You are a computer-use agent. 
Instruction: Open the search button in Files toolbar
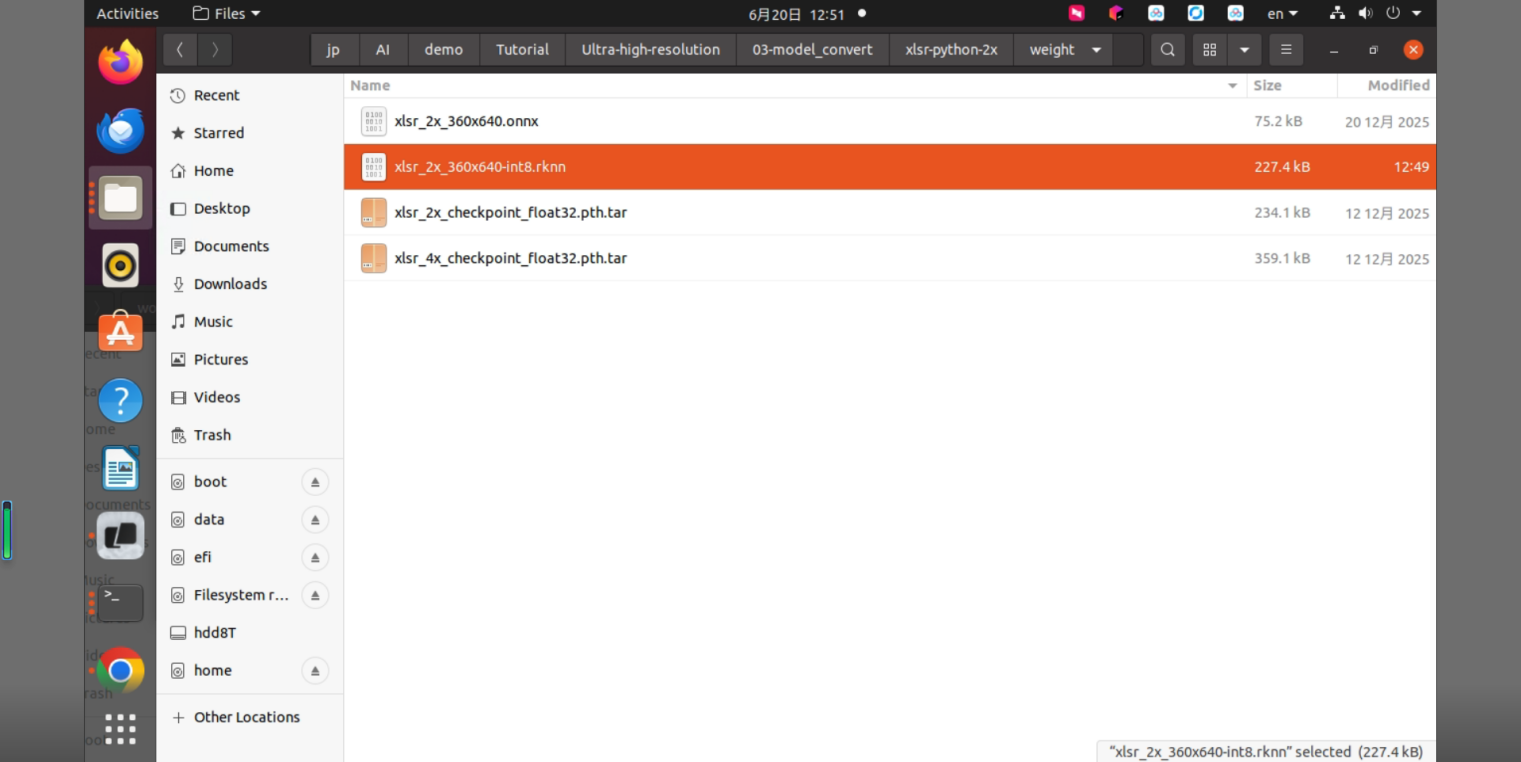point(1167,50)
